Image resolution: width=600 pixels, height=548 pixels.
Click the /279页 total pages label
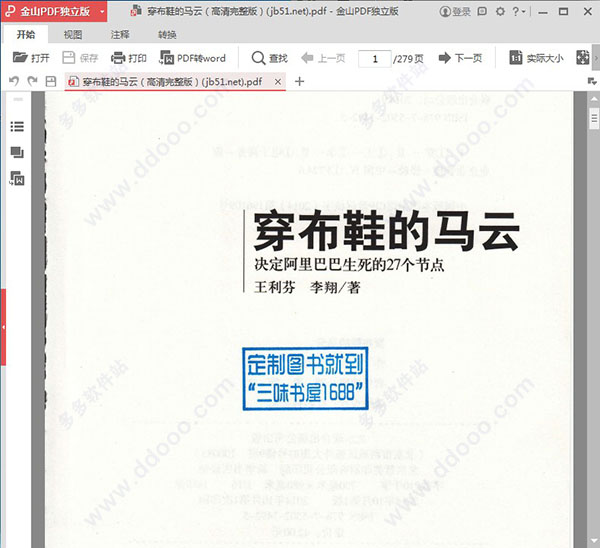pyautogui.click(x=408, y=59)
